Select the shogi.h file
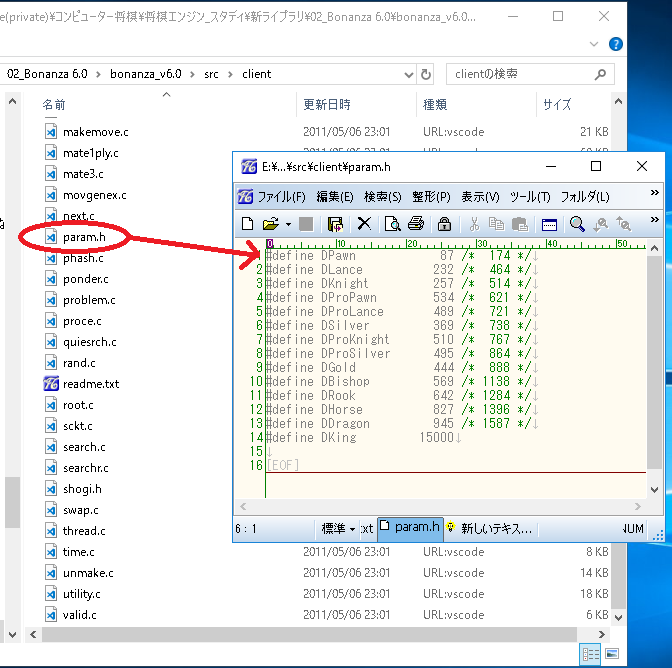The image size is (672, 668). 82,488
